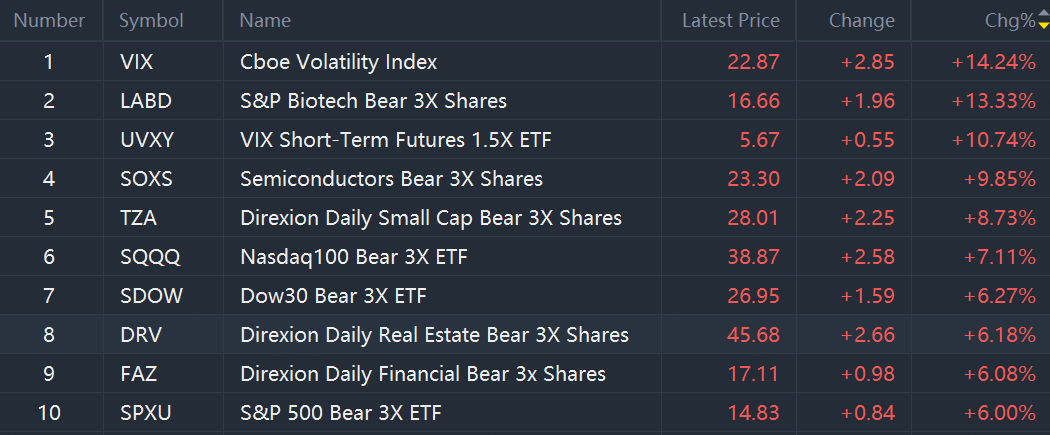Sort the table by Change column
The height and width of the screenshot is (435, 1050).
click(x=861, y=20)
